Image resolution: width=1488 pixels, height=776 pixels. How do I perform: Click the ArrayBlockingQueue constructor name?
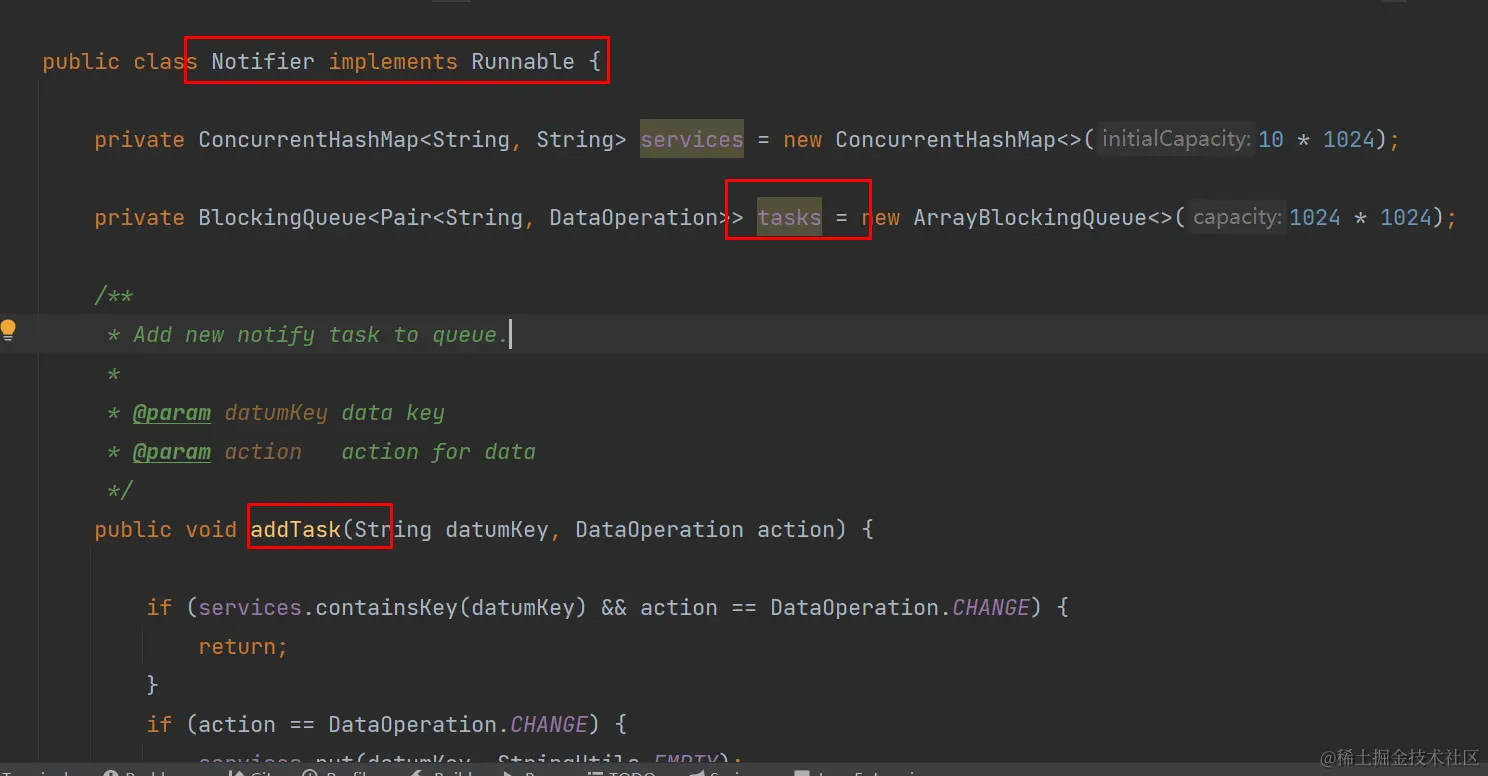click(x=1030, y=218)
